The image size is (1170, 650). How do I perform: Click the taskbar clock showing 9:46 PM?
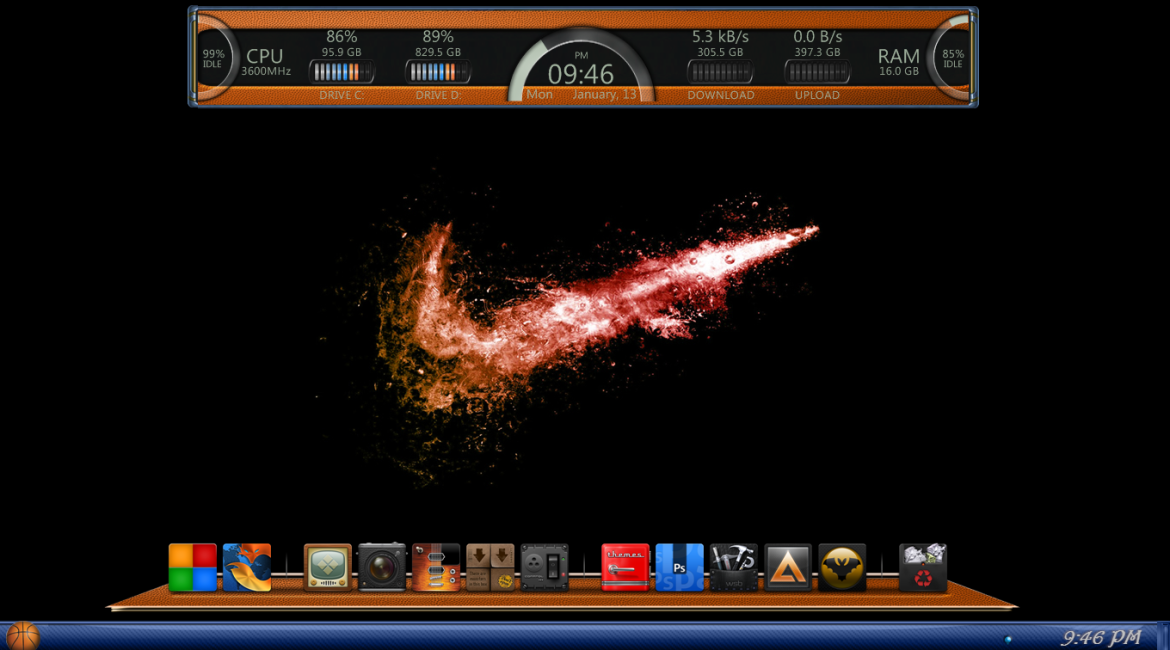pyautogui.click(x=1101, y=637)
